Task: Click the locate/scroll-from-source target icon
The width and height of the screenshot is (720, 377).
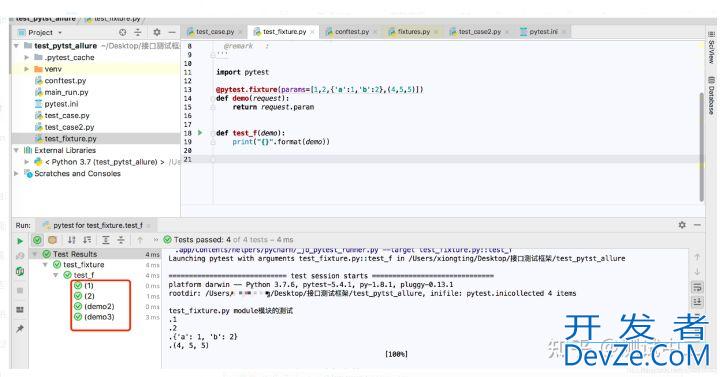Action: pyautogui.click(x=123, y=33)
